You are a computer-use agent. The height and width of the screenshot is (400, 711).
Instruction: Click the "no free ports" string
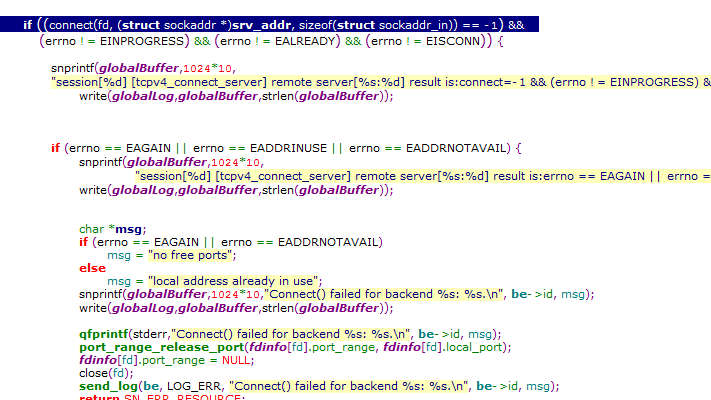coord(190,255)
